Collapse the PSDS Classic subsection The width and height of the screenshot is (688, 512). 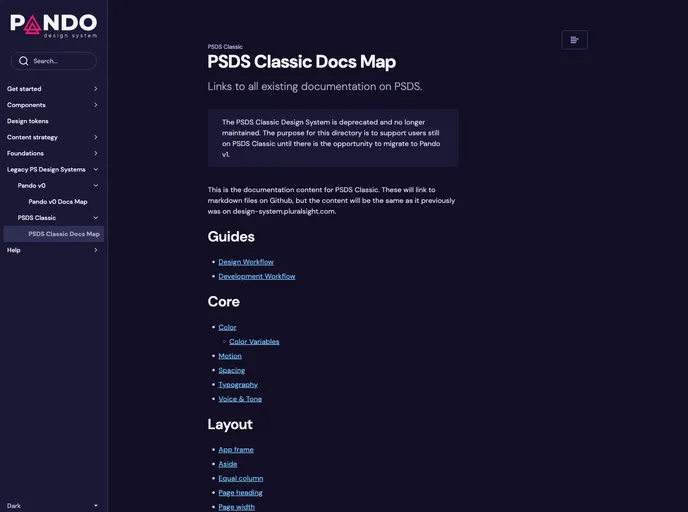click(x=96, y=217)
